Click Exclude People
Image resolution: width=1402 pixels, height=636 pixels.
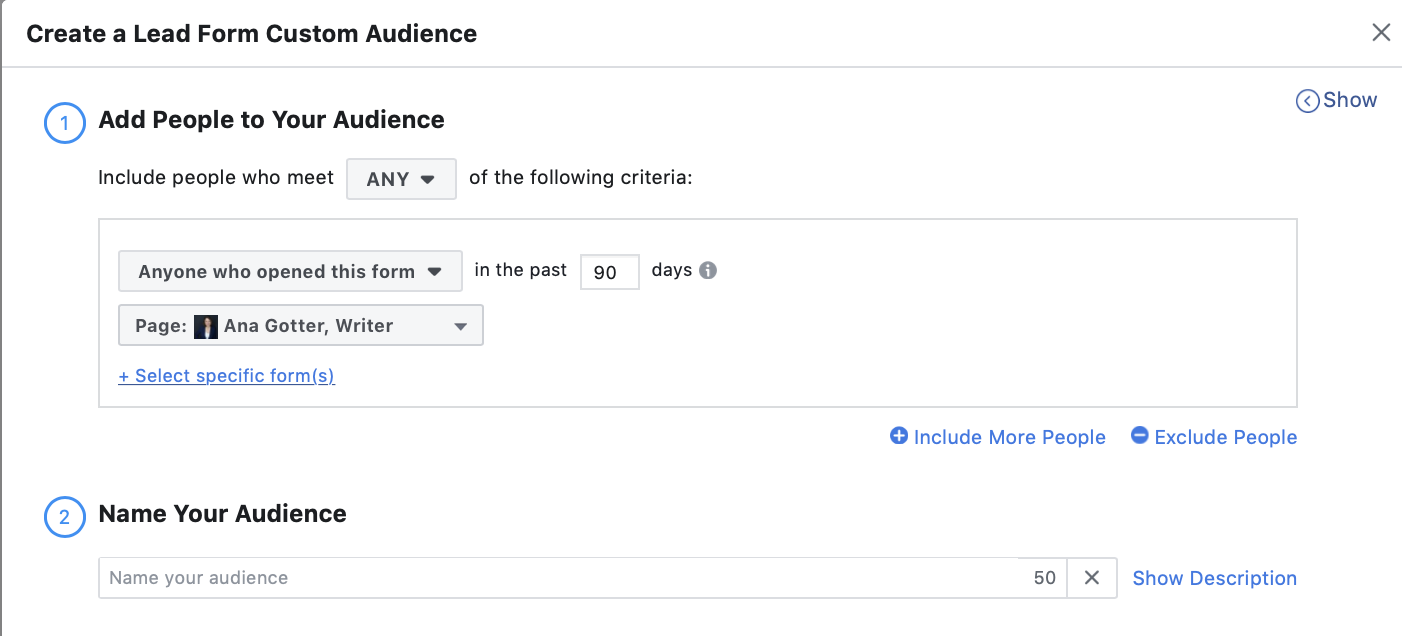(x=1225, y=436)
